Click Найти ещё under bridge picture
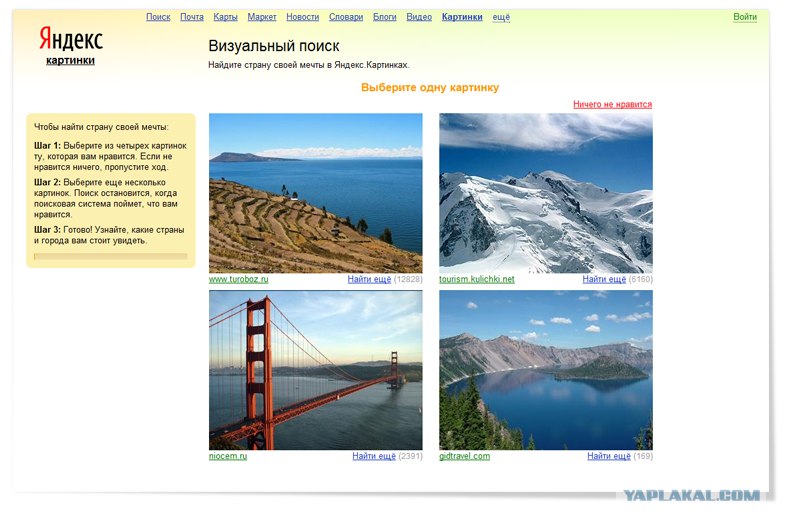 click(374, 456)
